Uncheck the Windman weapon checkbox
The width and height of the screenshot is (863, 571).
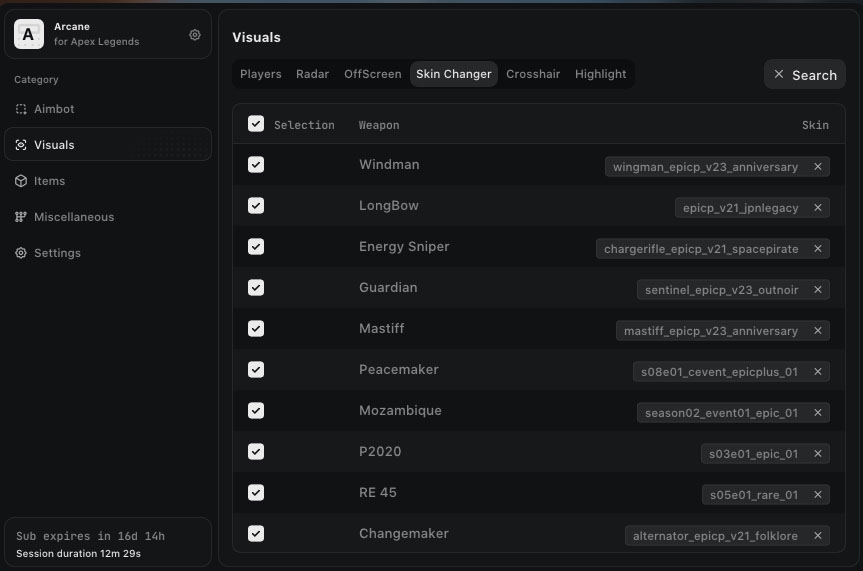pyautogui.click(x=256, y=165)
